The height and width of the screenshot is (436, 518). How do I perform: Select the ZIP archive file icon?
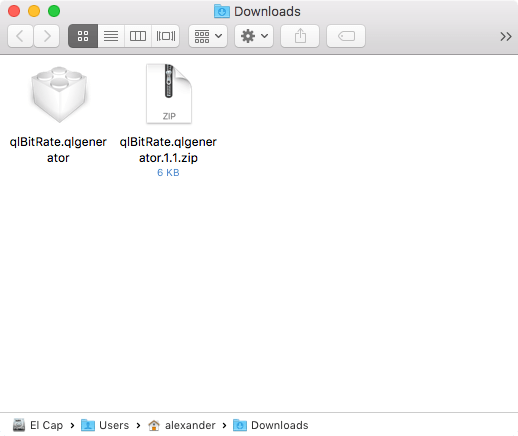coord(169,94)
